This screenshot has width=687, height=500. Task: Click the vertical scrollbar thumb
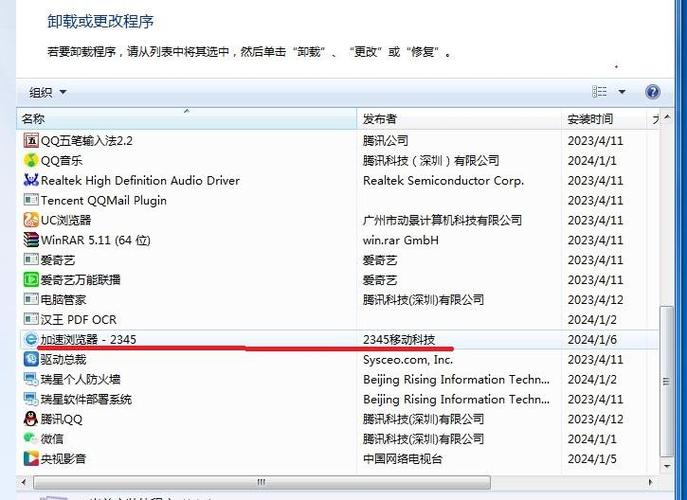point(666,381)
